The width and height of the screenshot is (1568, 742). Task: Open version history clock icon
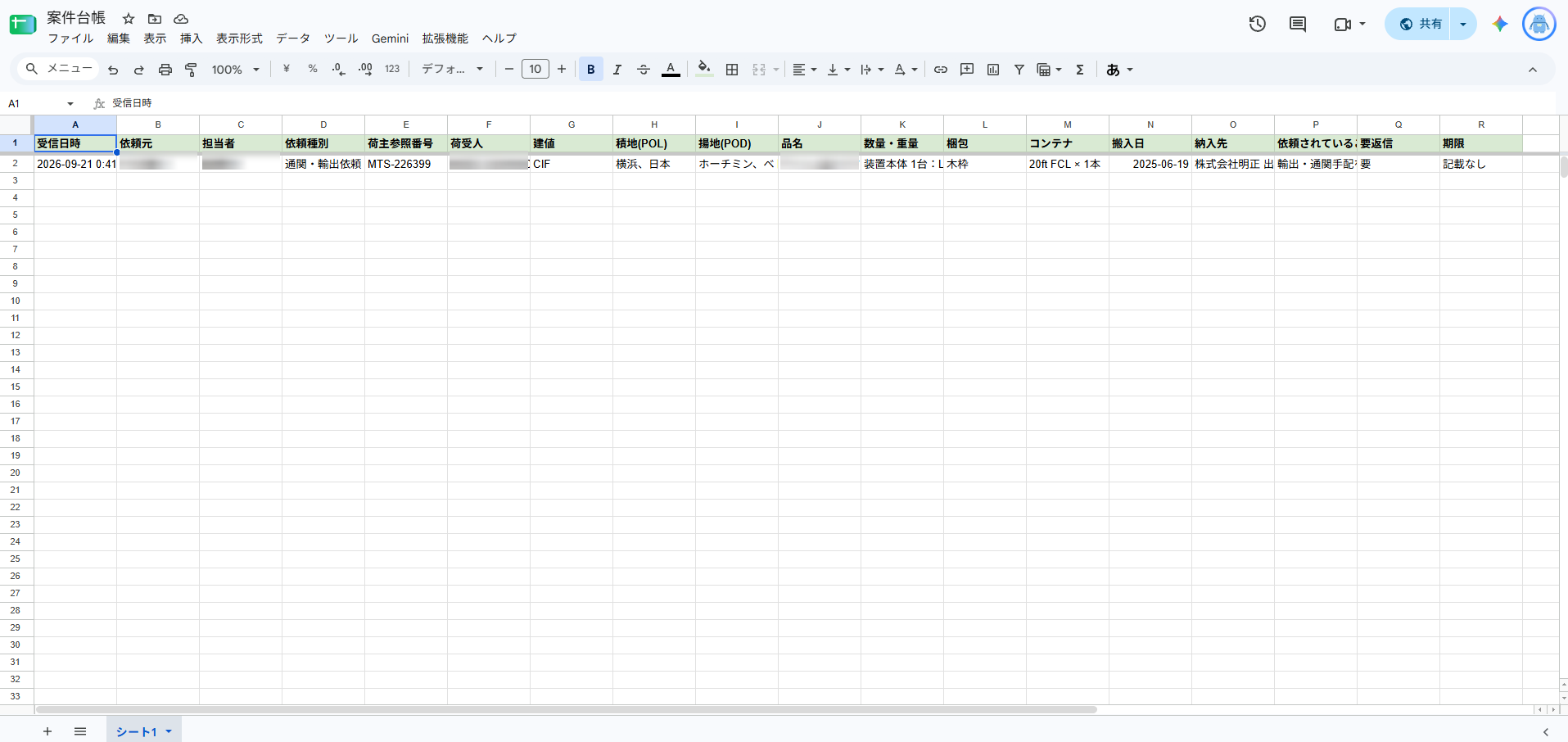(x=1258, y=24)
